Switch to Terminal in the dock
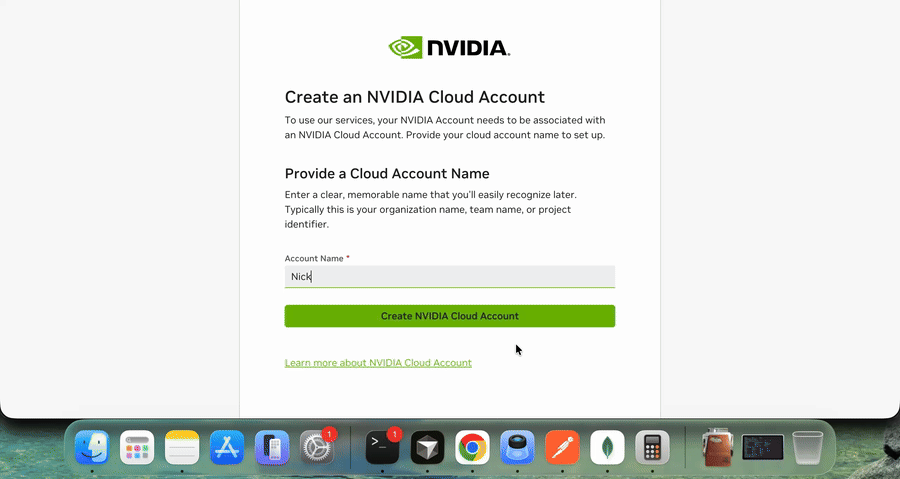The image size is (900, 479). (x=382, y=447)
